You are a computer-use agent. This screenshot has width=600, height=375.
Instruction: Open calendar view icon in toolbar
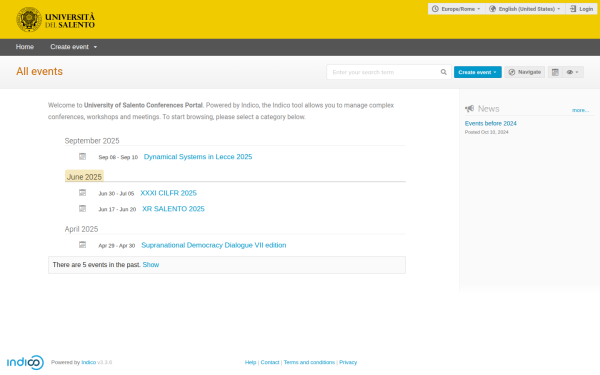pyautogui.click(x=555, y=72)
